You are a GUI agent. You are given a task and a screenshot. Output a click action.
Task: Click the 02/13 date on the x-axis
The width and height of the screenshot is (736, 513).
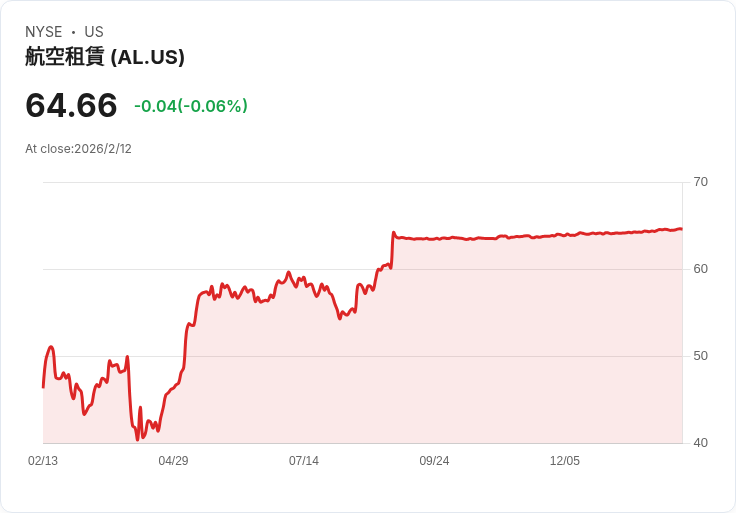click(43, 461)
